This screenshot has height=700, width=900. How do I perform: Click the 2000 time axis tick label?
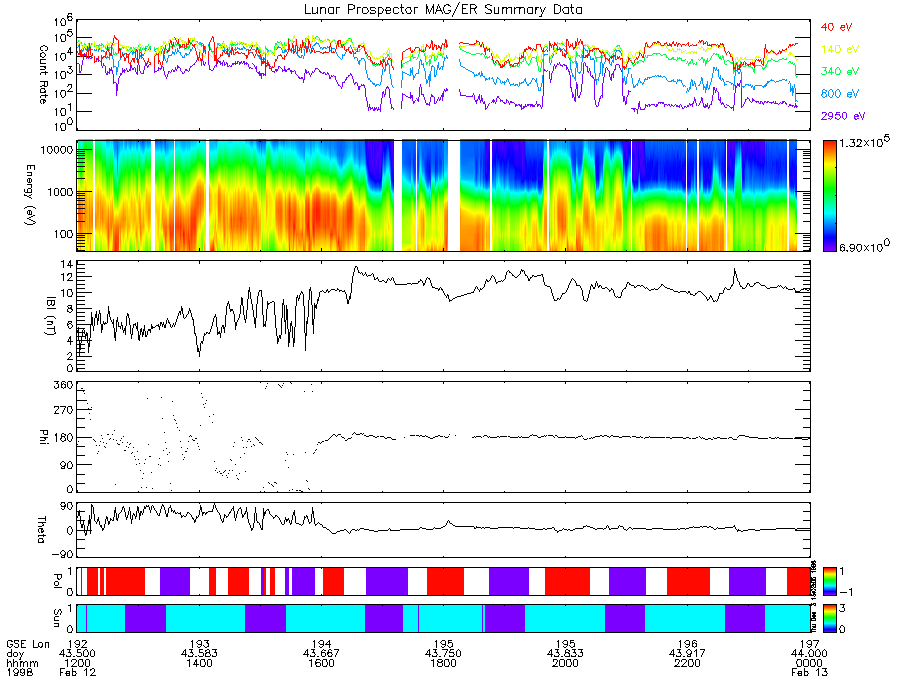point(565,663)
